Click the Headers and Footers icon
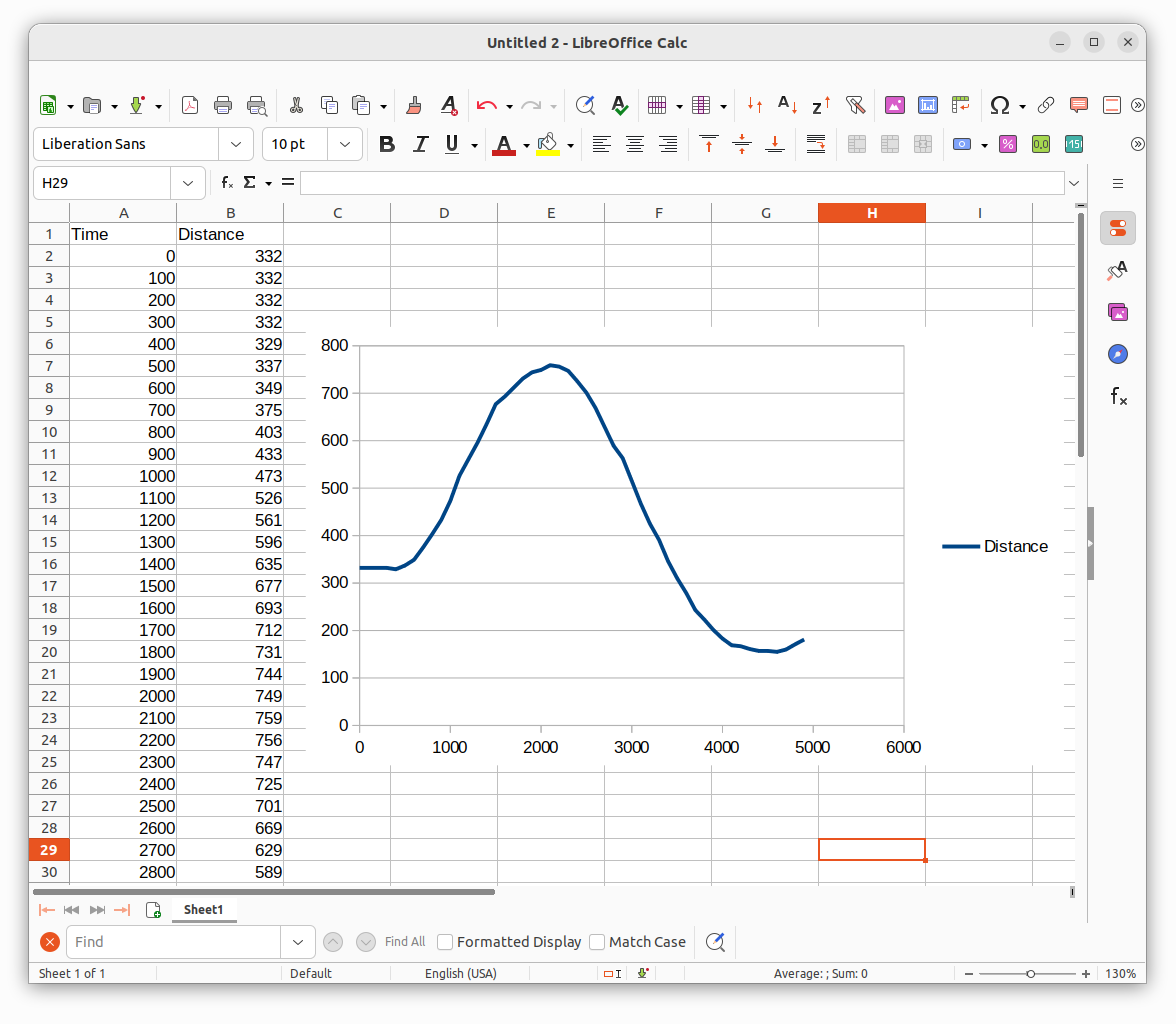The image size is (1176, 1024). 1112,106
